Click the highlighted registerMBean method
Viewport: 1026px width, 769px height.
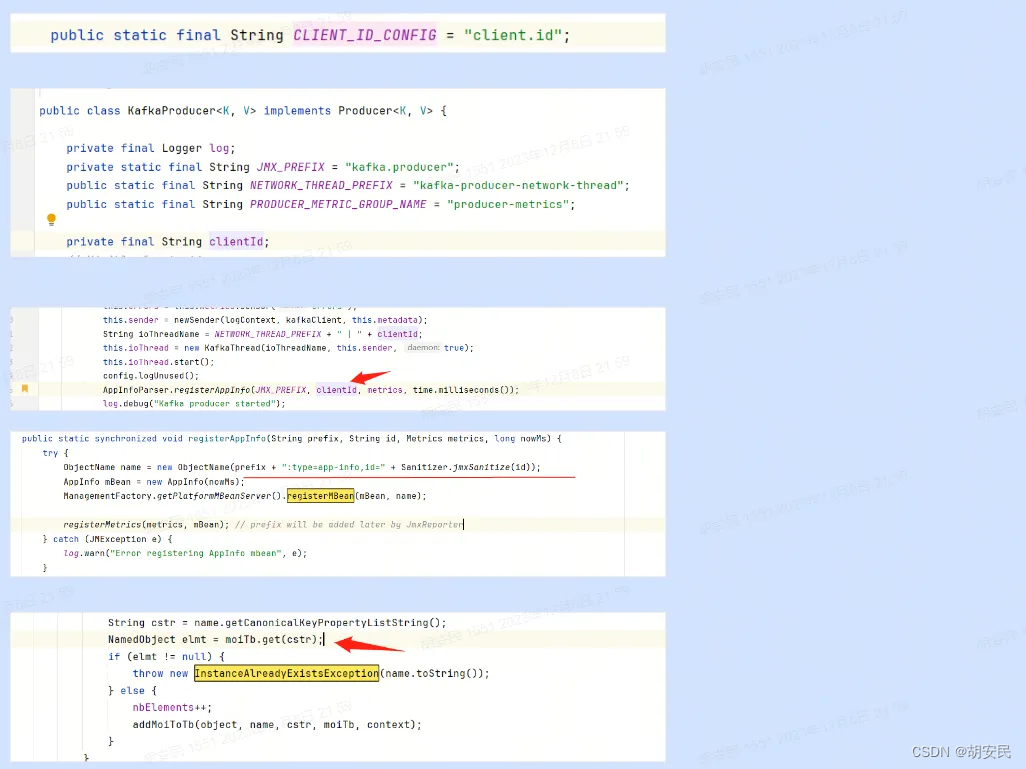click(x=320, y=496)
